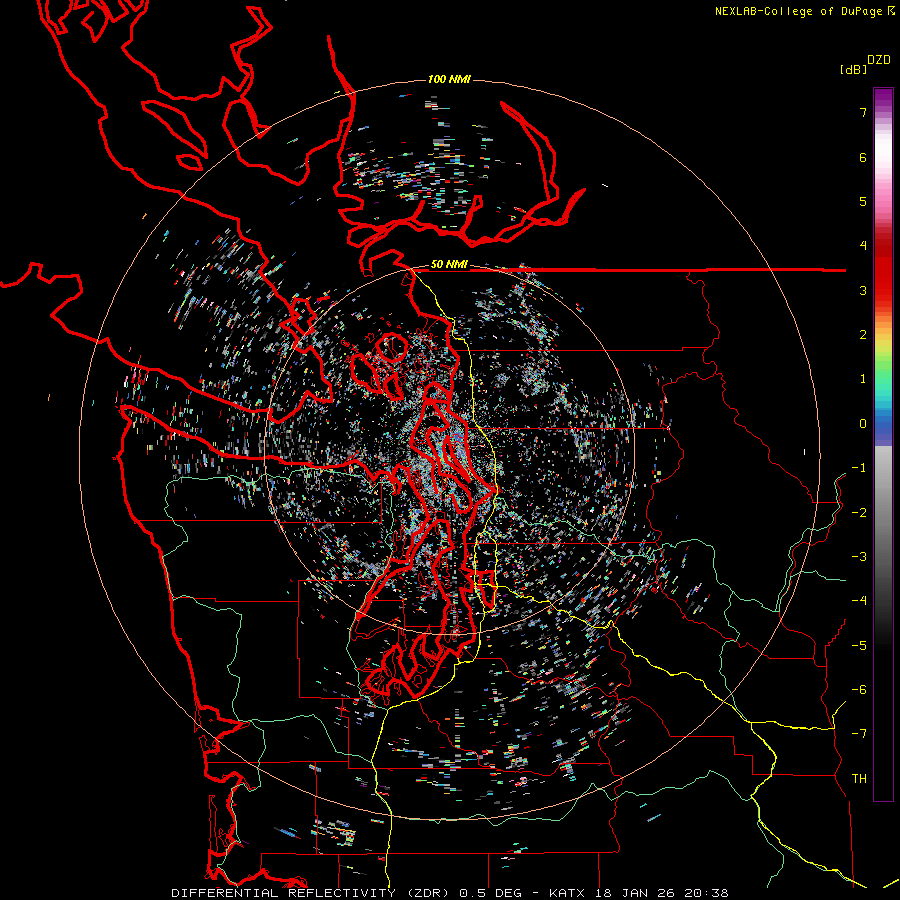Click the ZDR color scale bar

[883, 444]
